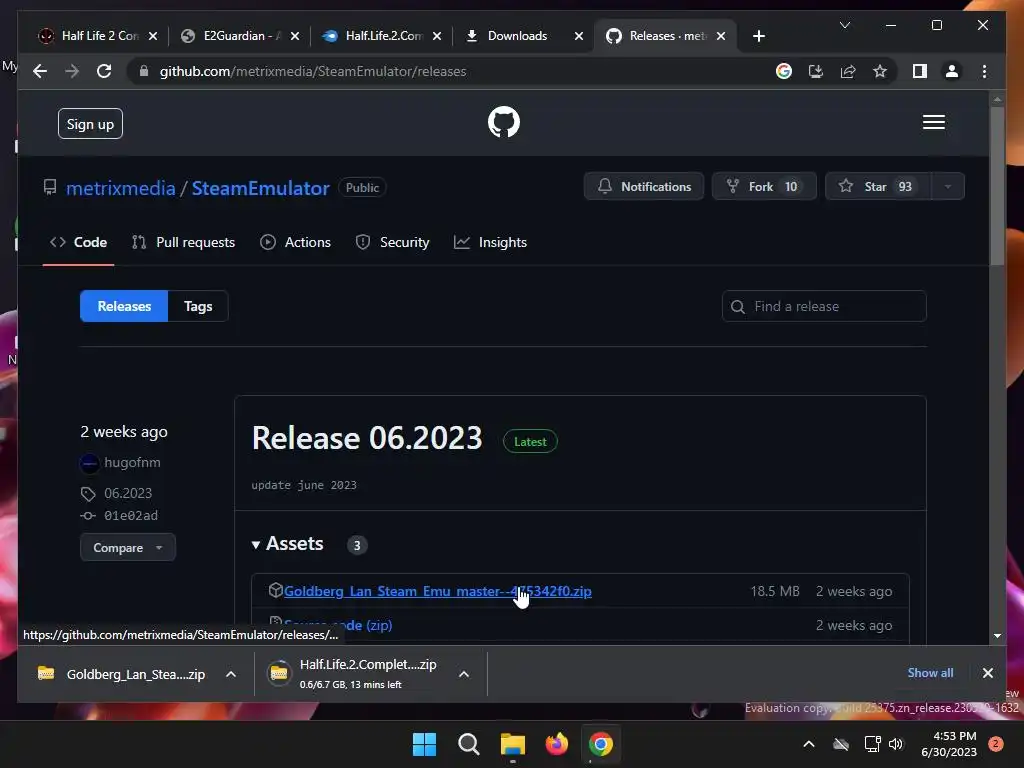Screen dimensions: 1024x768
Task: Open the Release 06.2023 title link
Action: (367, 438)
